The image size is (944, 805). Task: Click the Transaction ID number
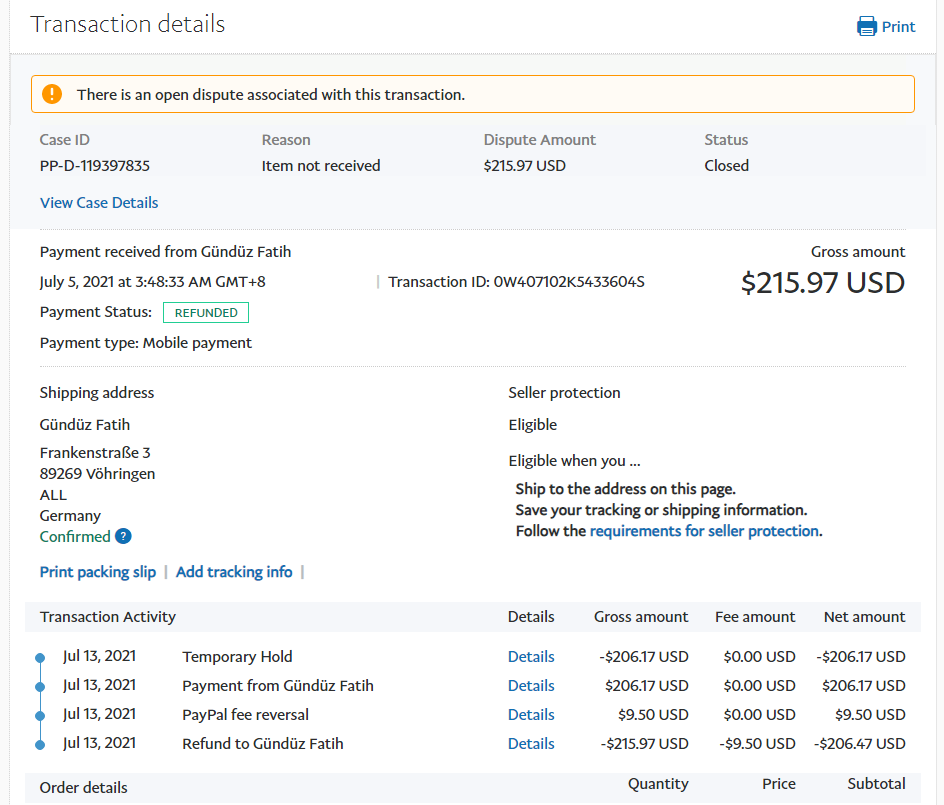(x=569, y=282)
